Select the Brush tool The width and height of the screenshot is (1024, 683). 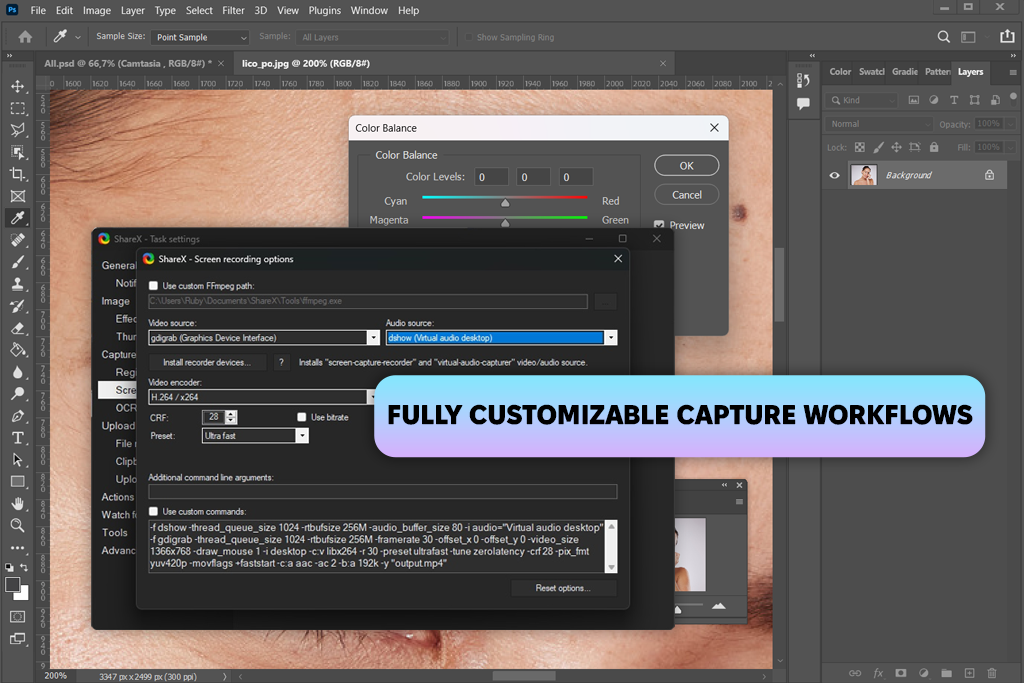pyautogui.click(x=18, y=262)
